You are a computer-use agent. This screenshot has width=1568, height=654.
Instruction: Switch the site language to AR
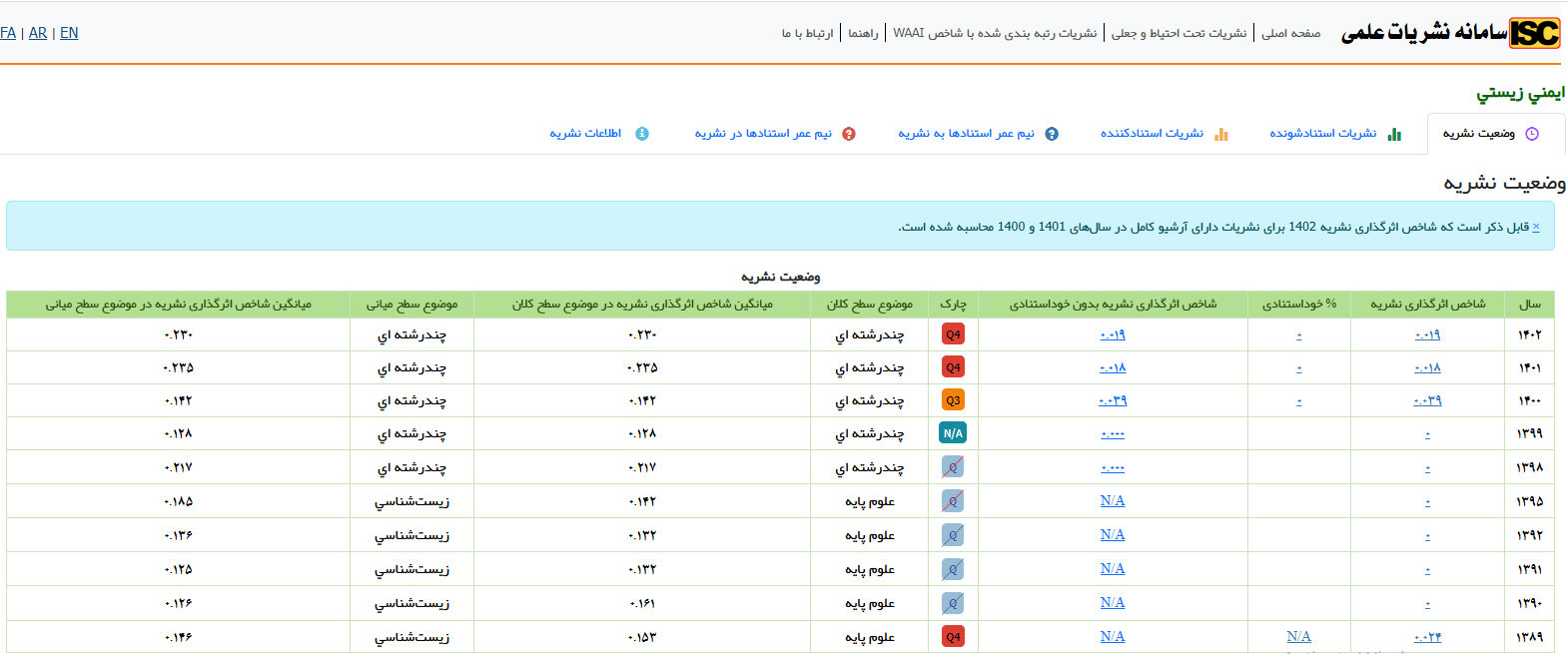point(38,33)
